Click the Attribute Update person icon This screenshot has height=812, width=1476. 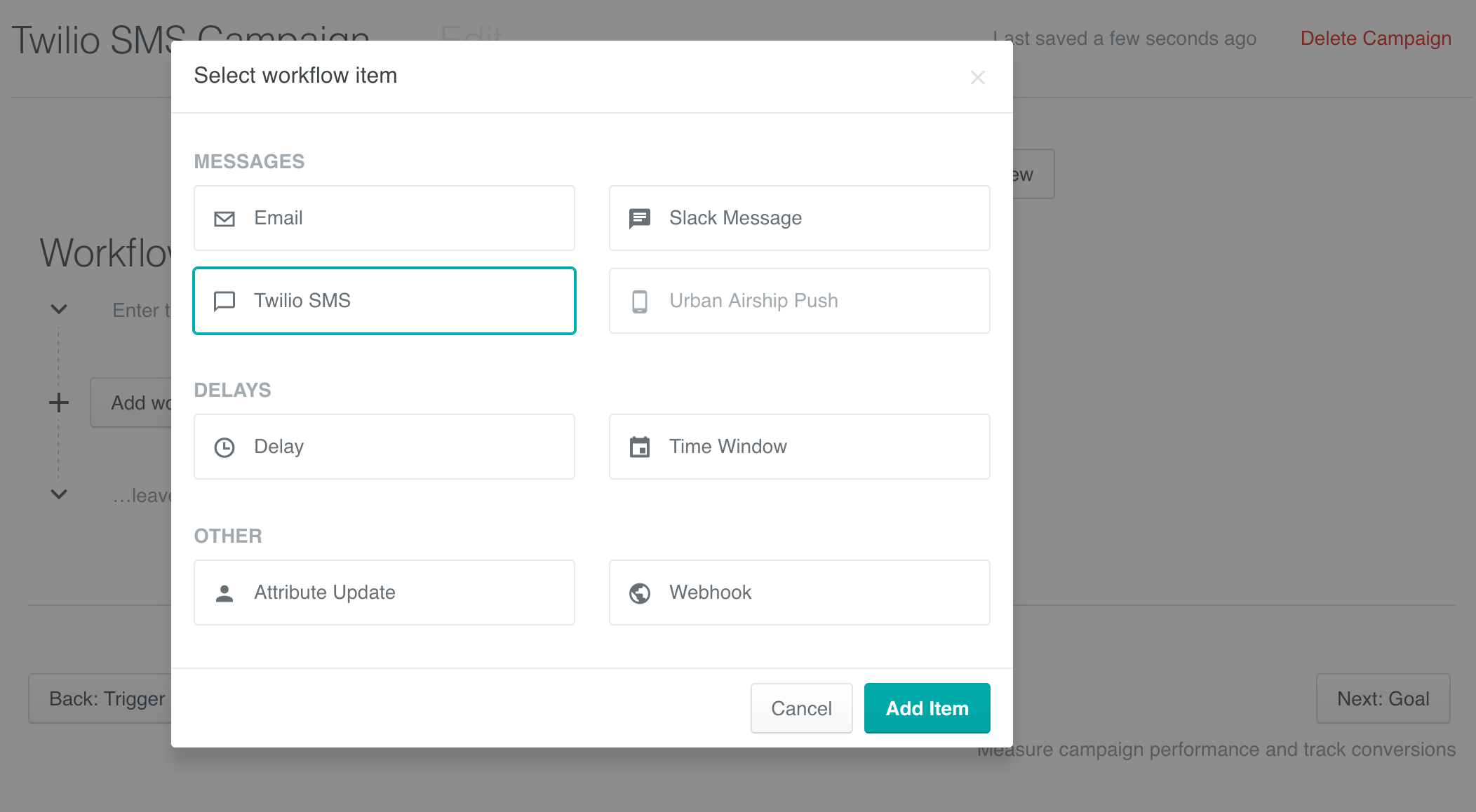pyautogui.click(x=224, y=593)
